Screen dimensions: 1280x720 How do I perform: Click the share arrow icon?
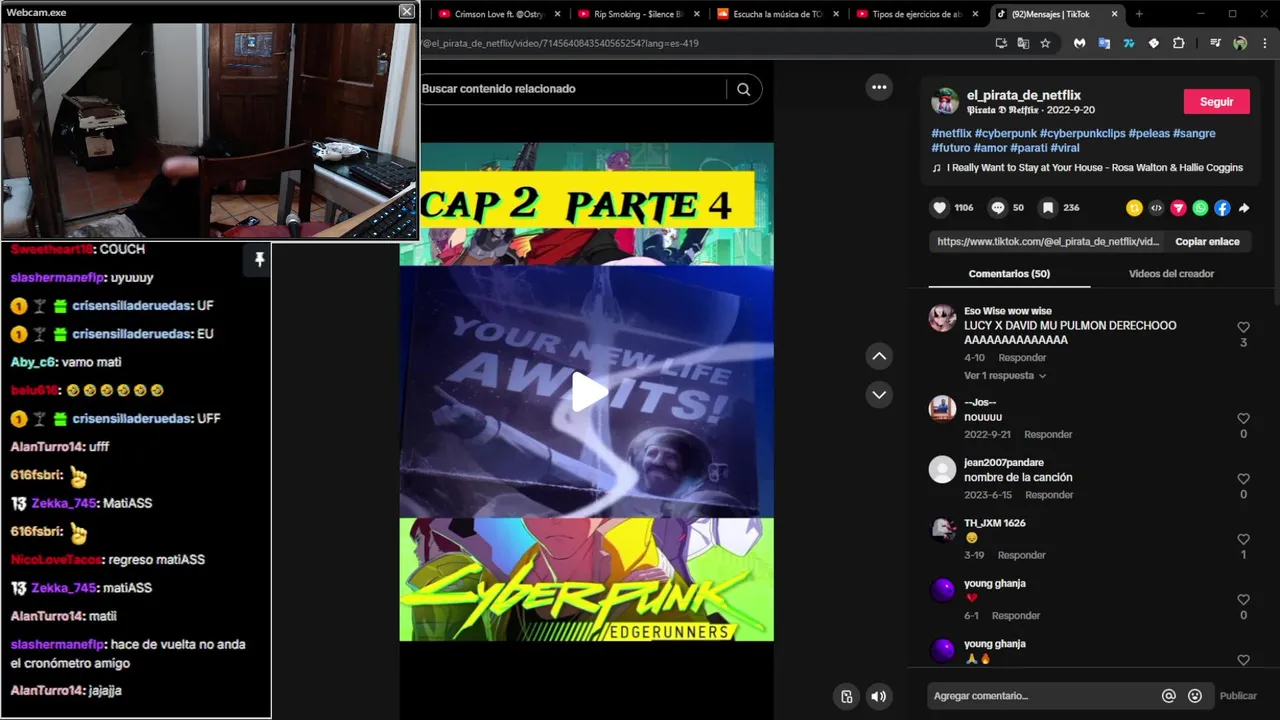1244,208
